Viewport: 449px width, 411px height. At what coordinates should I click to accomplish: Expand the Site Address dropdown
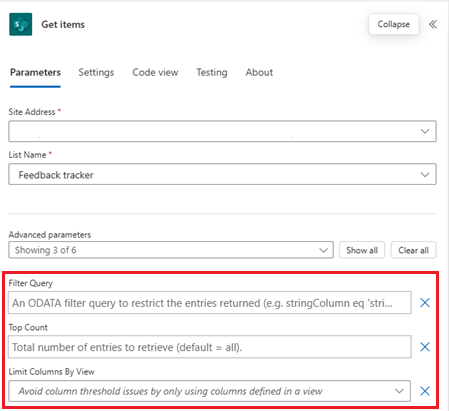point(222,131)
